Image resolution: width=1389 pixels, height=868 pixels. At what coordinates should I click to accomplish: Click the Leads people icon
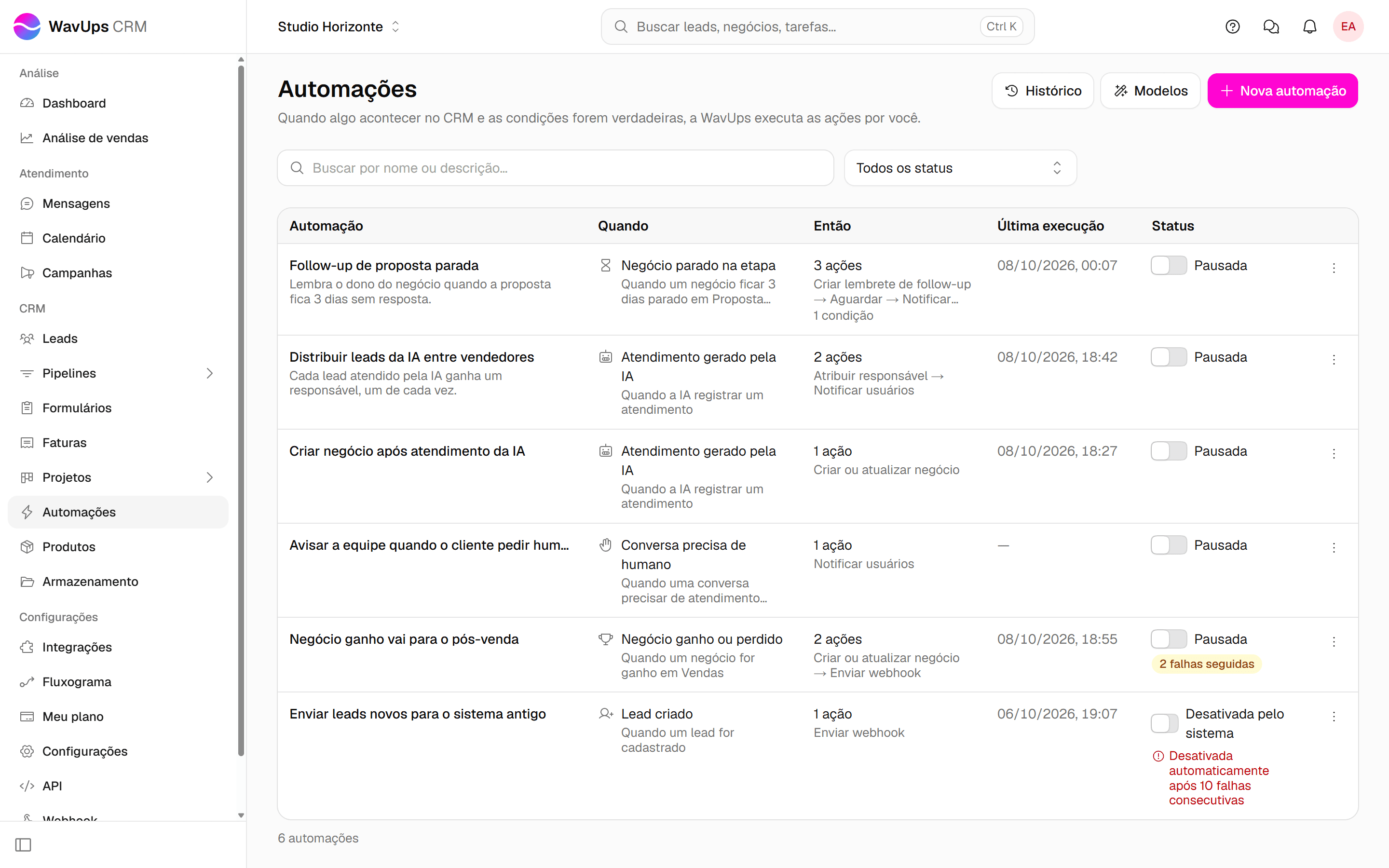[x=27, y=338]
